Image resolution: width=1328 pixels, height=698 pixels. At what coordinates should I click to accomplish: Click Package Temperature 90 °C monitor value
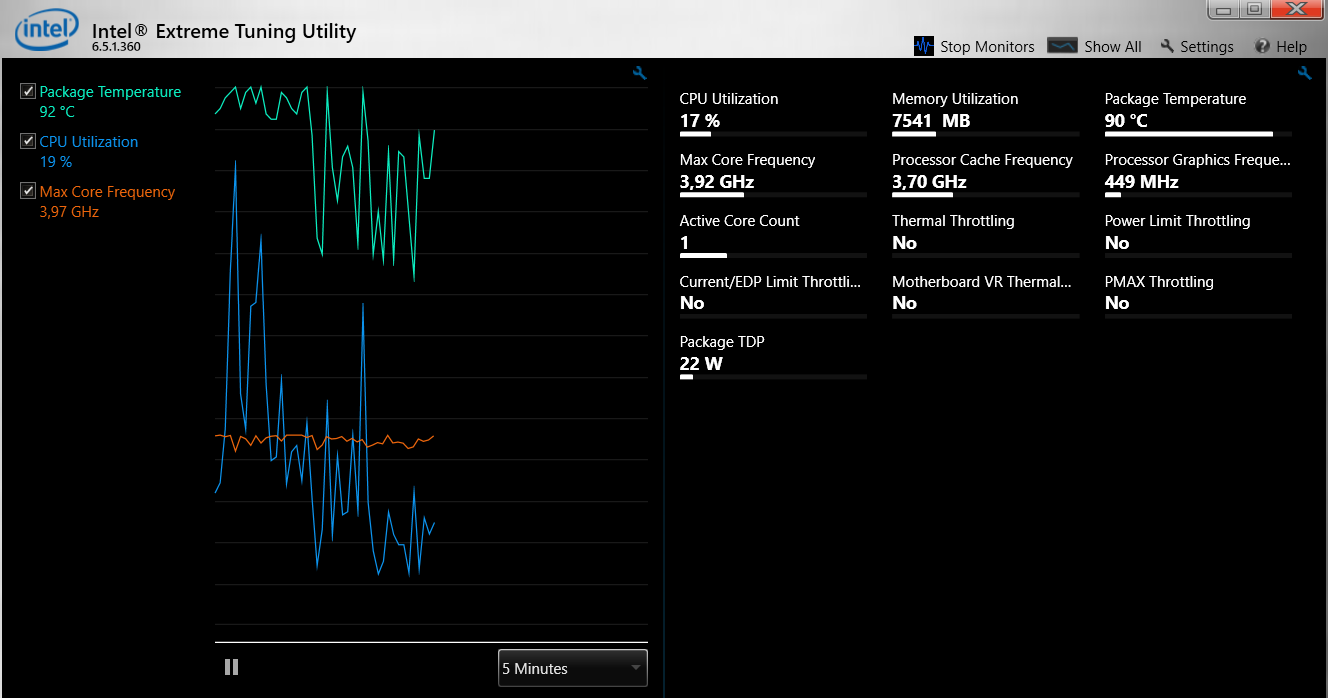pyautogui.click(x=1126, y=121)
